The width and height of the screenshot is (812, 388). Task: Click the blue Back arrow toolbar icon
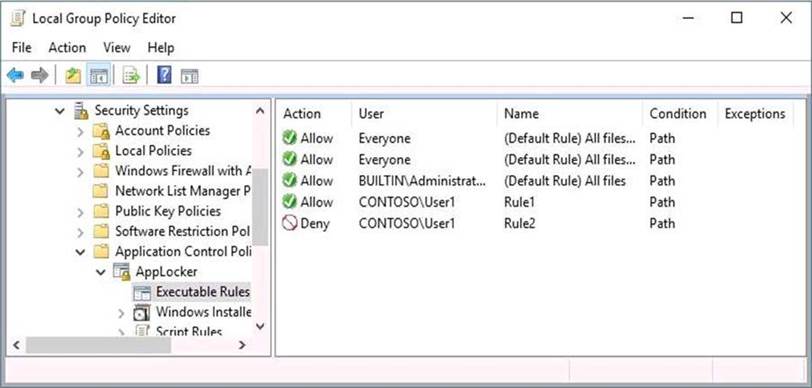pyautogui.click(x=15, y=76)
